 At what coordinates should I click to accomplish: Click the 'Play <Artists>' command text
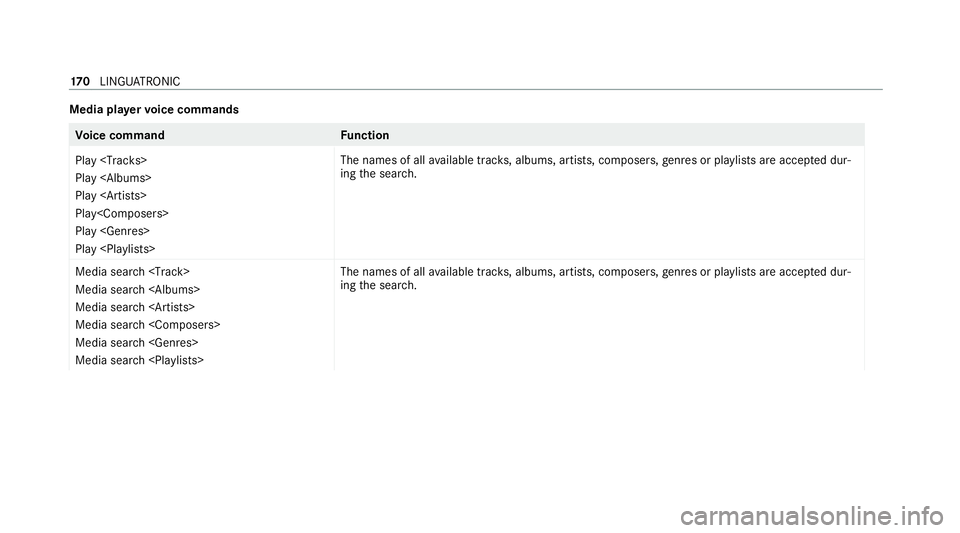[111, 196]
